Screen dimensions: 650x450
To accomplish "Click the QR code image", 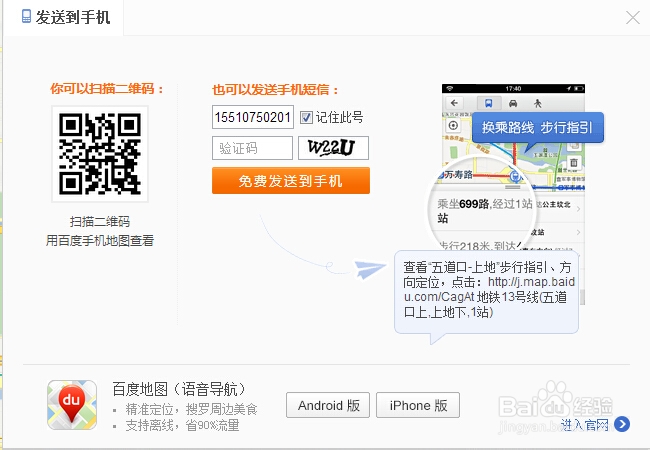I will tap(100, 154).
